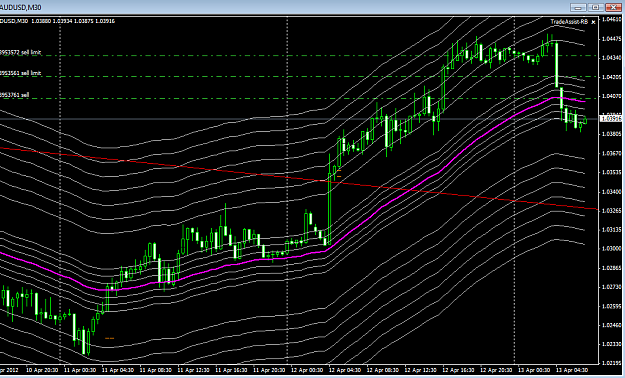625x378 pixels.
Task: Select the 8953761 sell order label
Action: 14,95
